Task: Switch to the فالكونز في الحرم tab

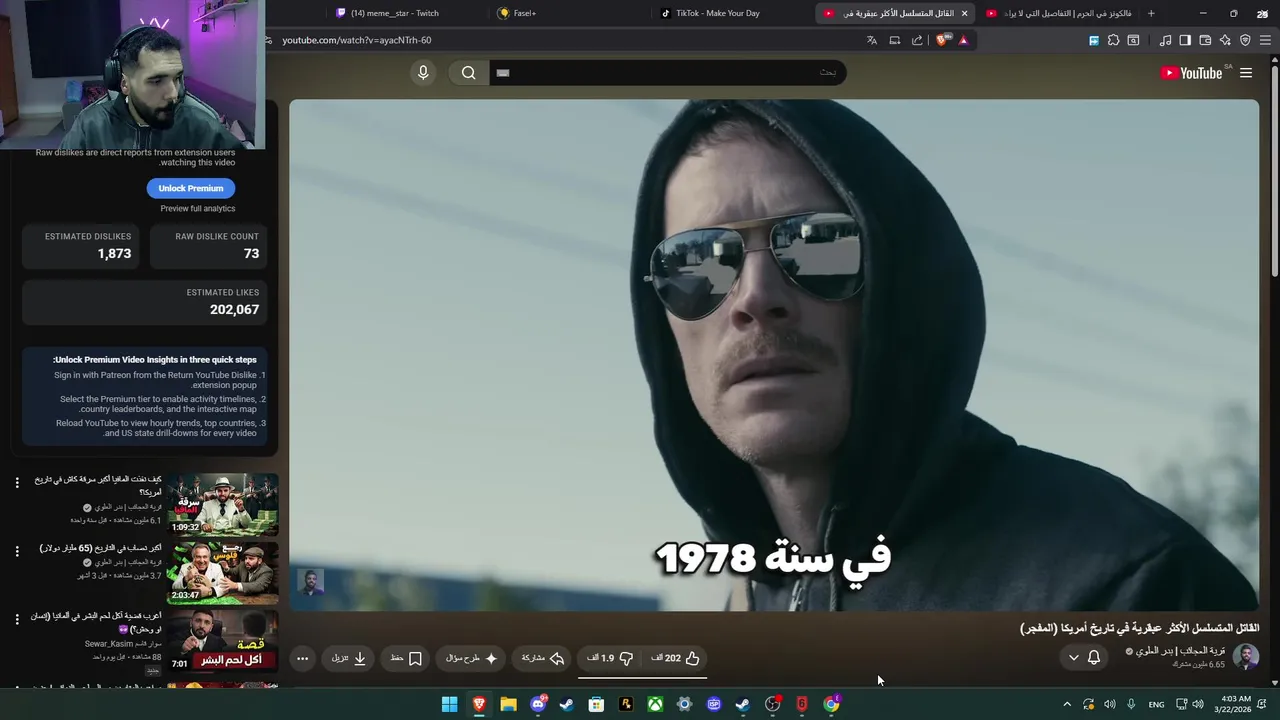Action: [1058, 13]
